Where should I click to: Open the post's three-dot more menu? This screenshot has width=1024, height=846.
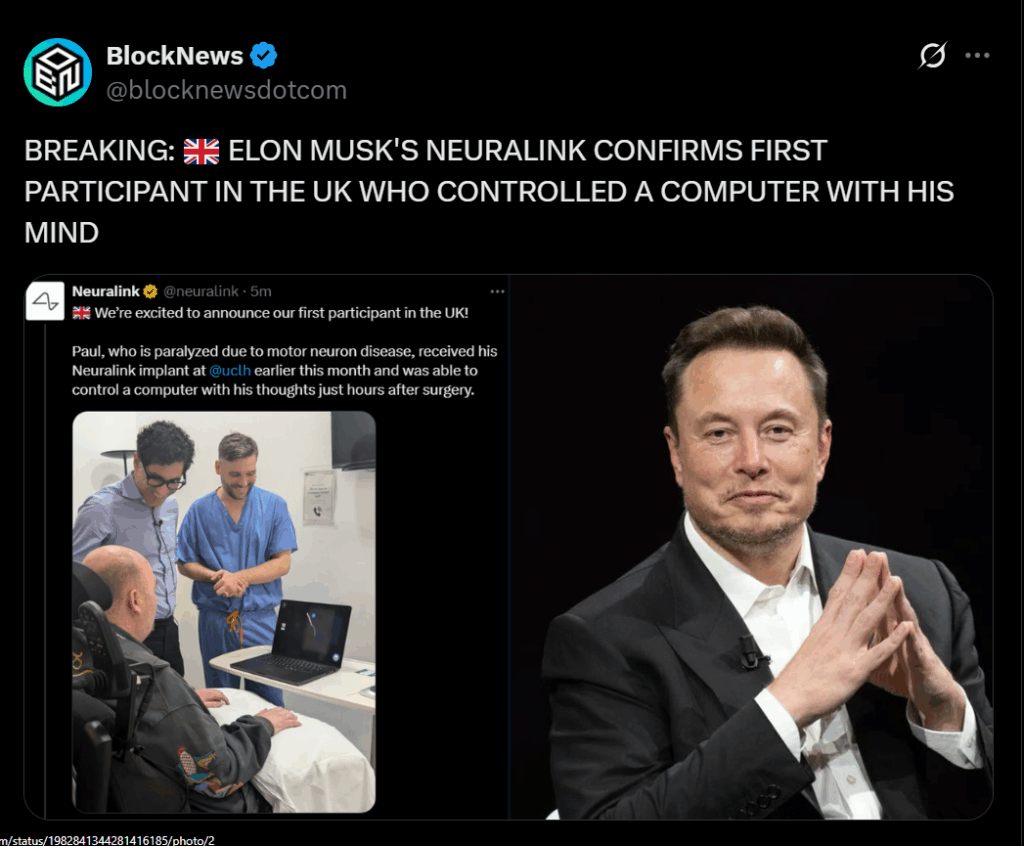(977, 56)
